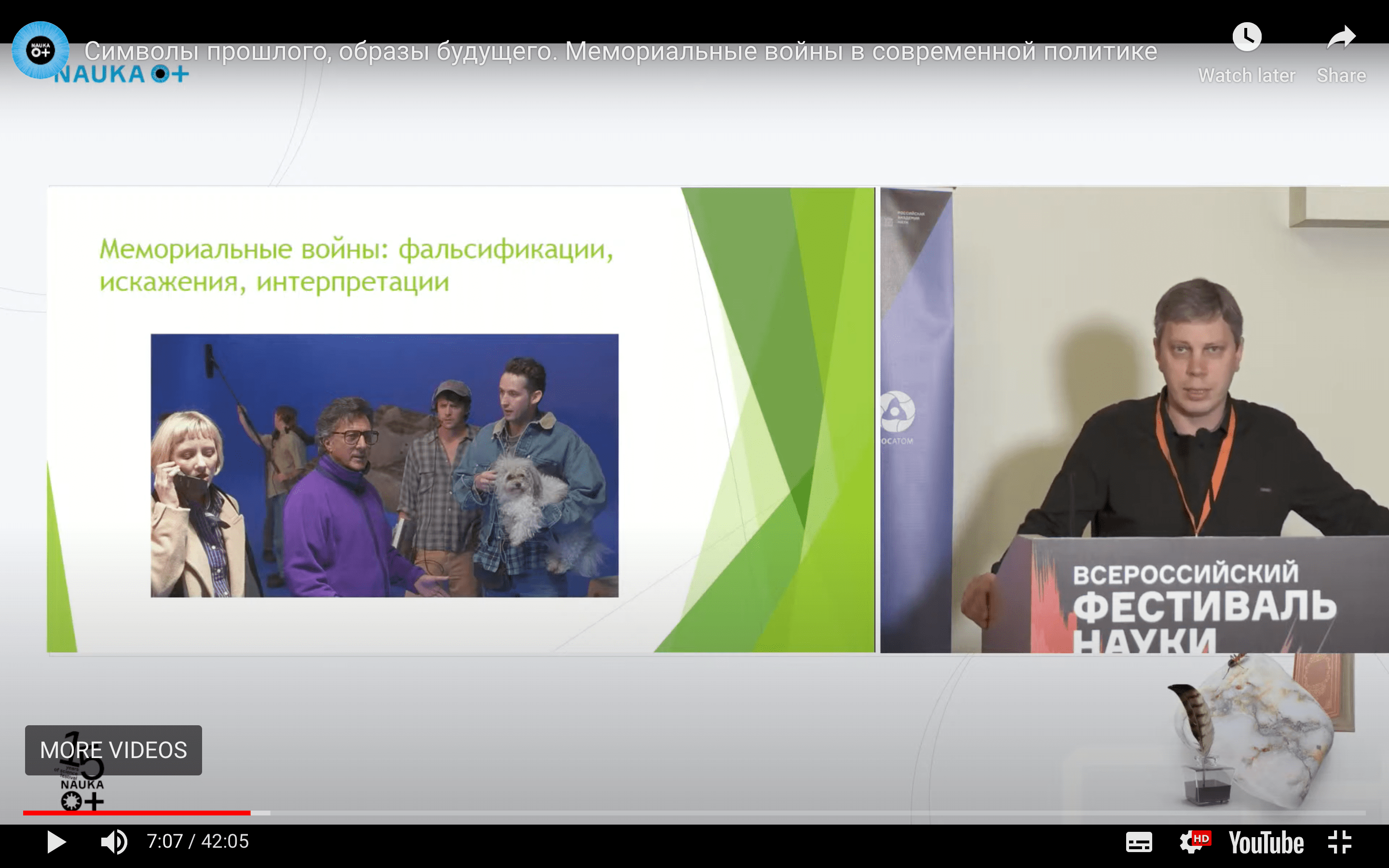Click the 'Watch later' text label

[x=1246, y=75]
